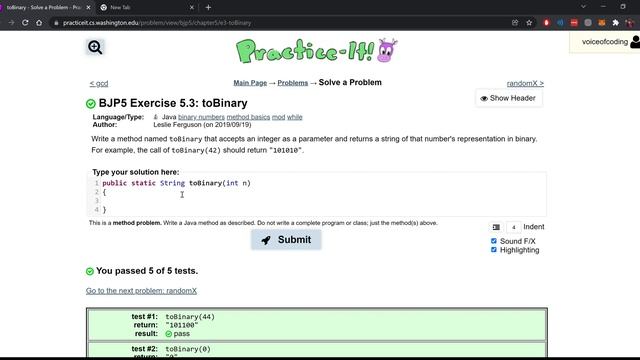The image size is (640, 360).
Task: Go to next problem randomX link at top right
Action: [x=525, y=83]
